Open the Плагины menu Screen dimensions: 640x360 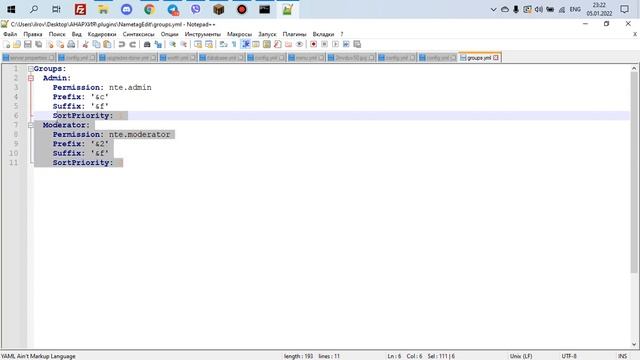(294, 34)
